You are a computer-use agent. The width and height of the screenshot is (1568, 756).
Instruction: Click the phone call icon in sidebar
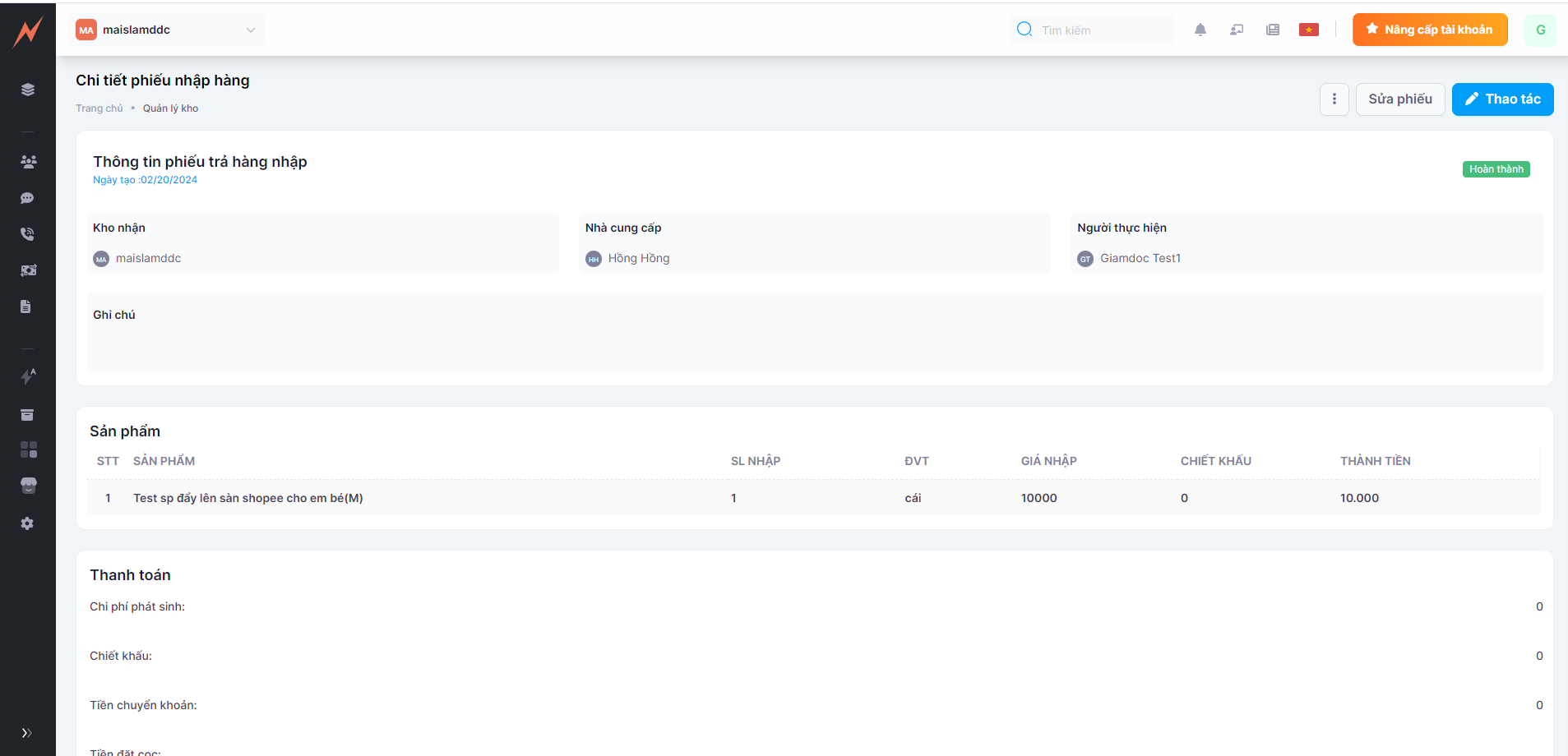click(28, 234)
